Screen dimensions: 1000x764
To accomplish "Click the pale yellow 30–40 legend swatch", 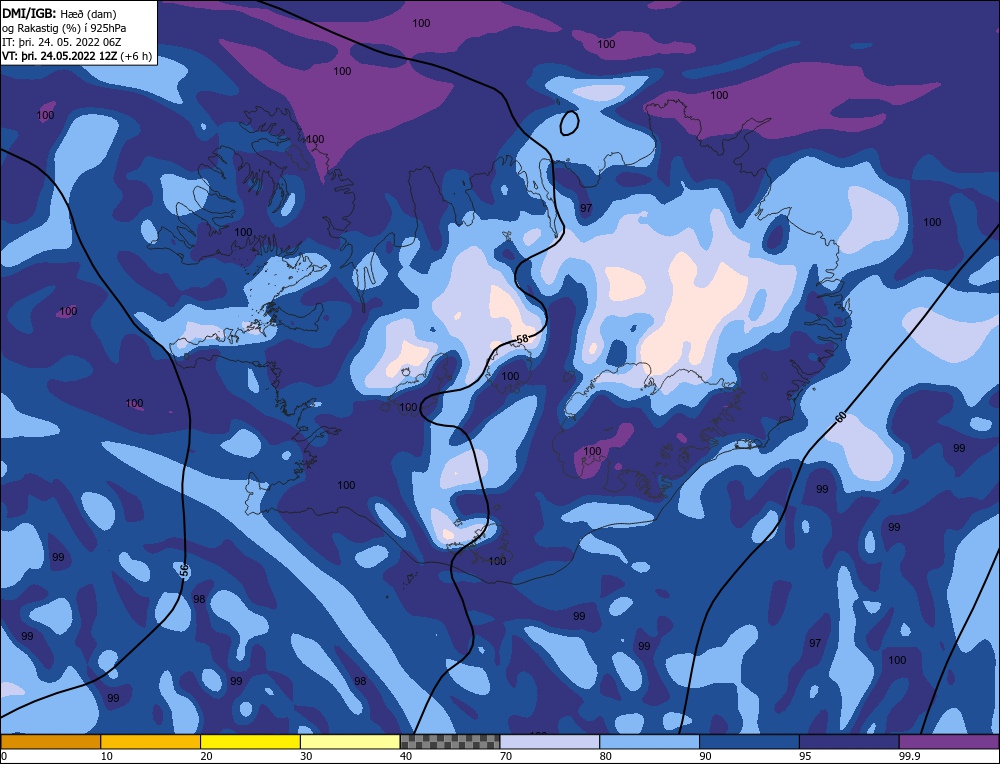I will click(x=350, y=742).
